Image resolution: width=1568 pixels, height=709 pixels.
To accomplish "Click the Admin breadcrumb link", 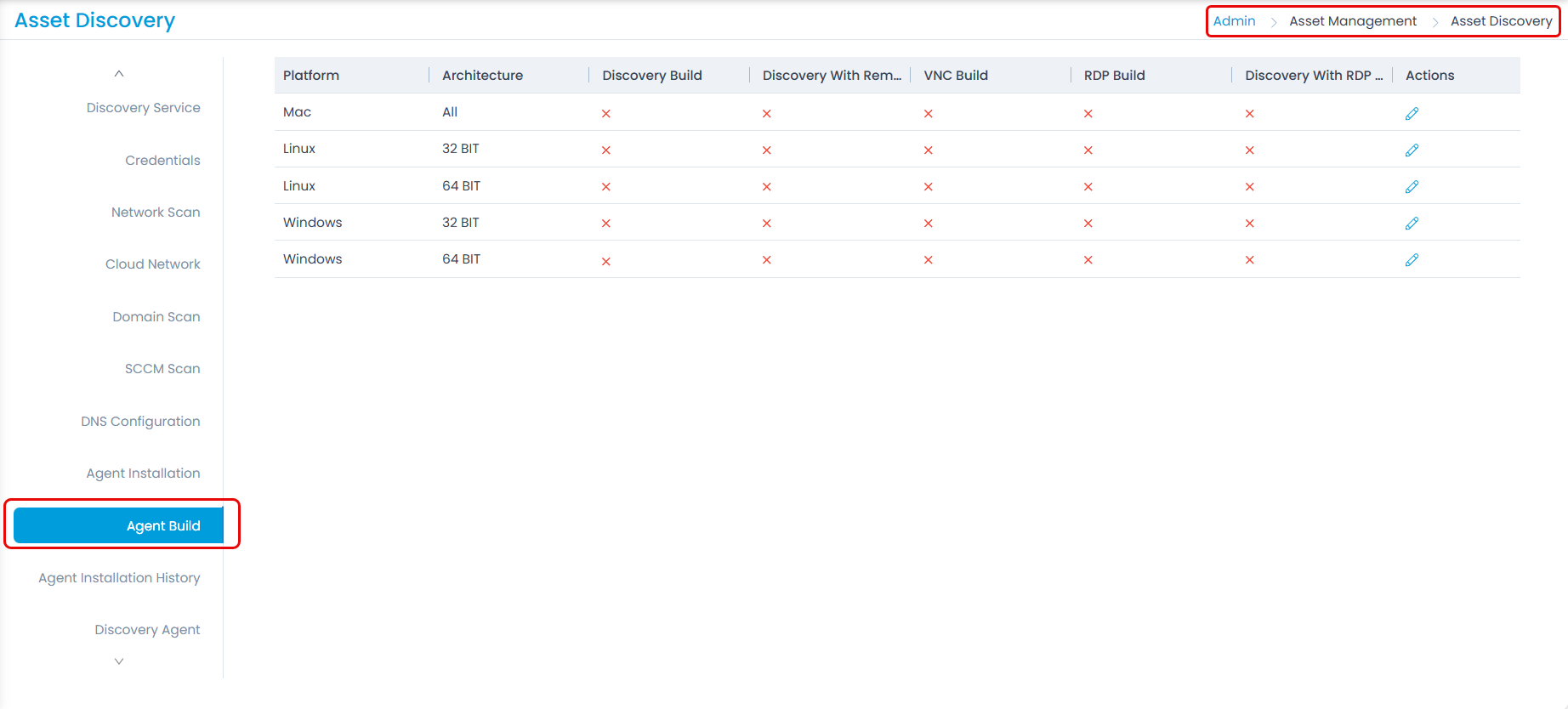I will (x=1234, y=21).
